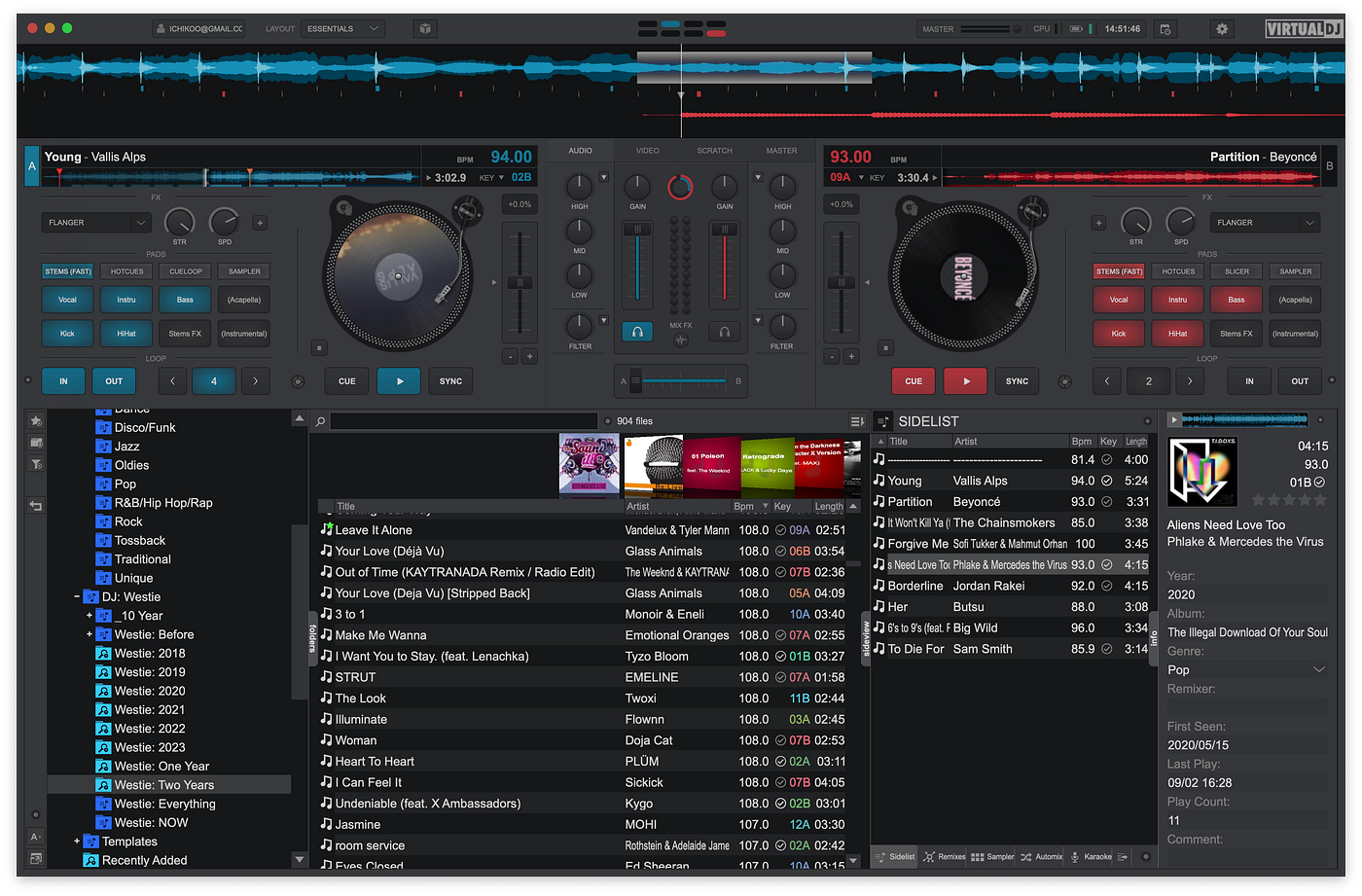The image size is (1362, 896).
Task: Activate Automix in the bottom panel bar
Action: coord(1041,856)
